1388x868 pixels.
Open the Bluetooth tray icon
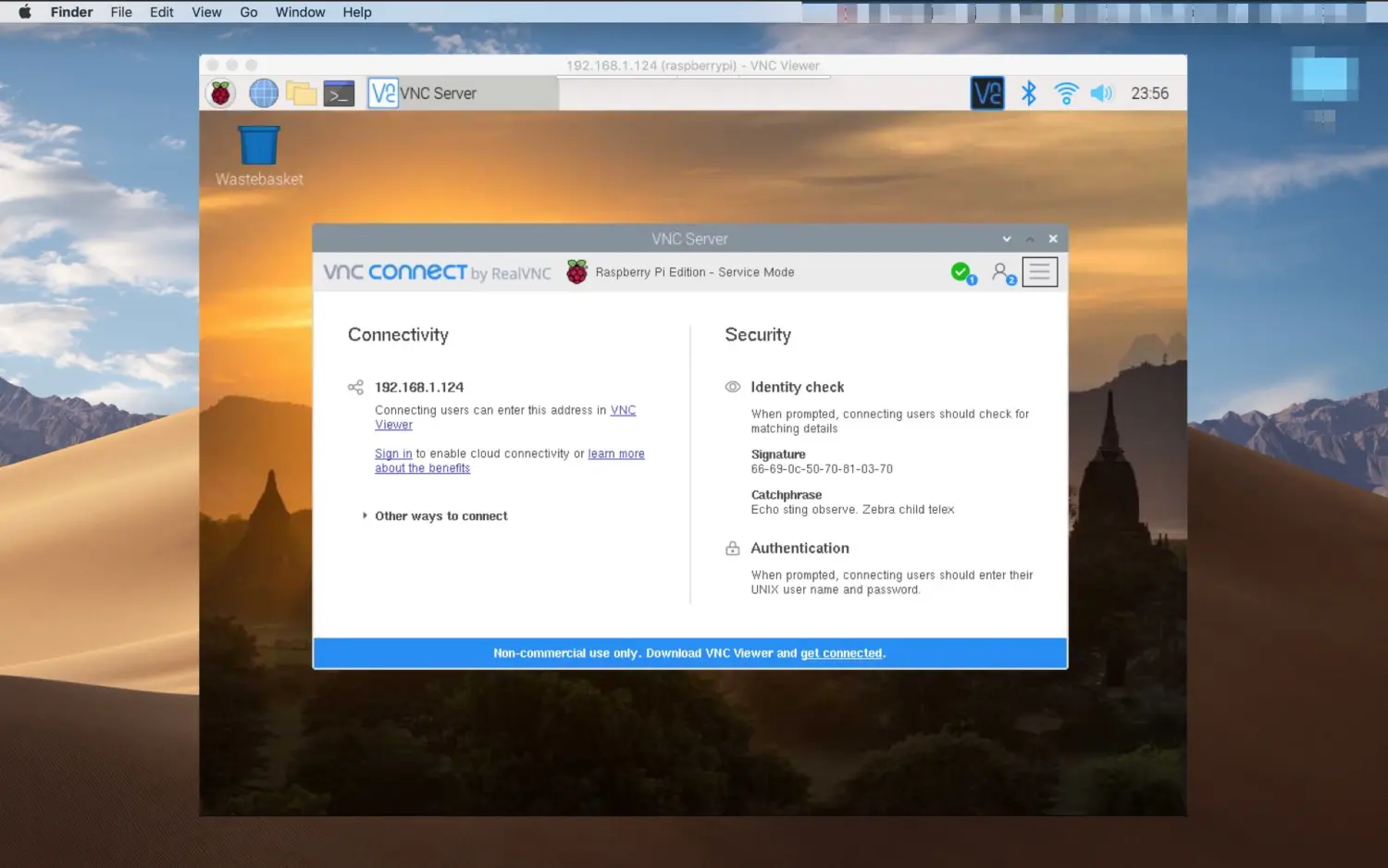[x=1028, y=93]
